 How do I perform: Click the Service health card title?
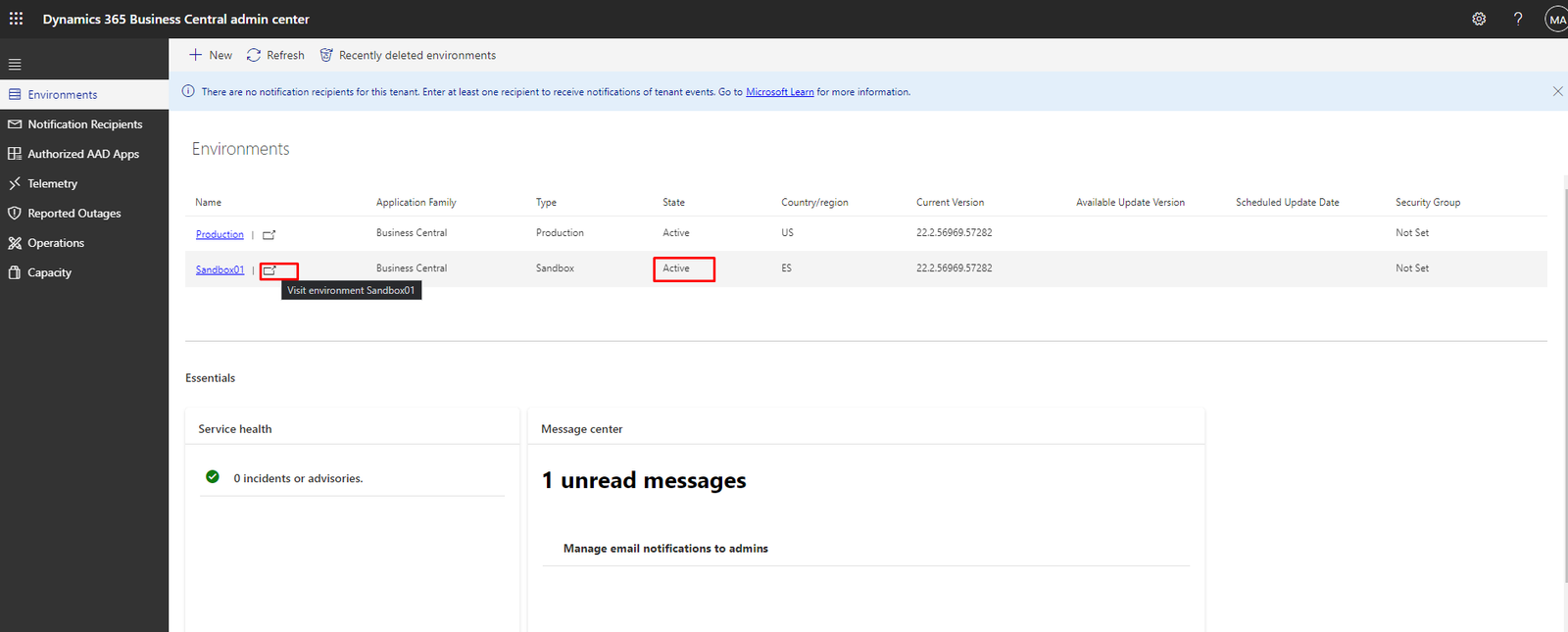coord(235,429)
